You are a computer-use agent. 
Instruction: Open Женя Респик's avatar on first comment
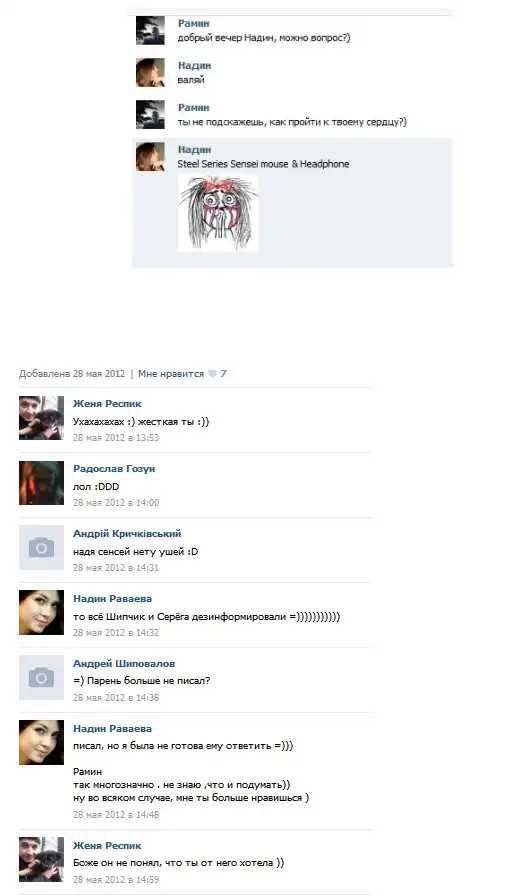41,418
